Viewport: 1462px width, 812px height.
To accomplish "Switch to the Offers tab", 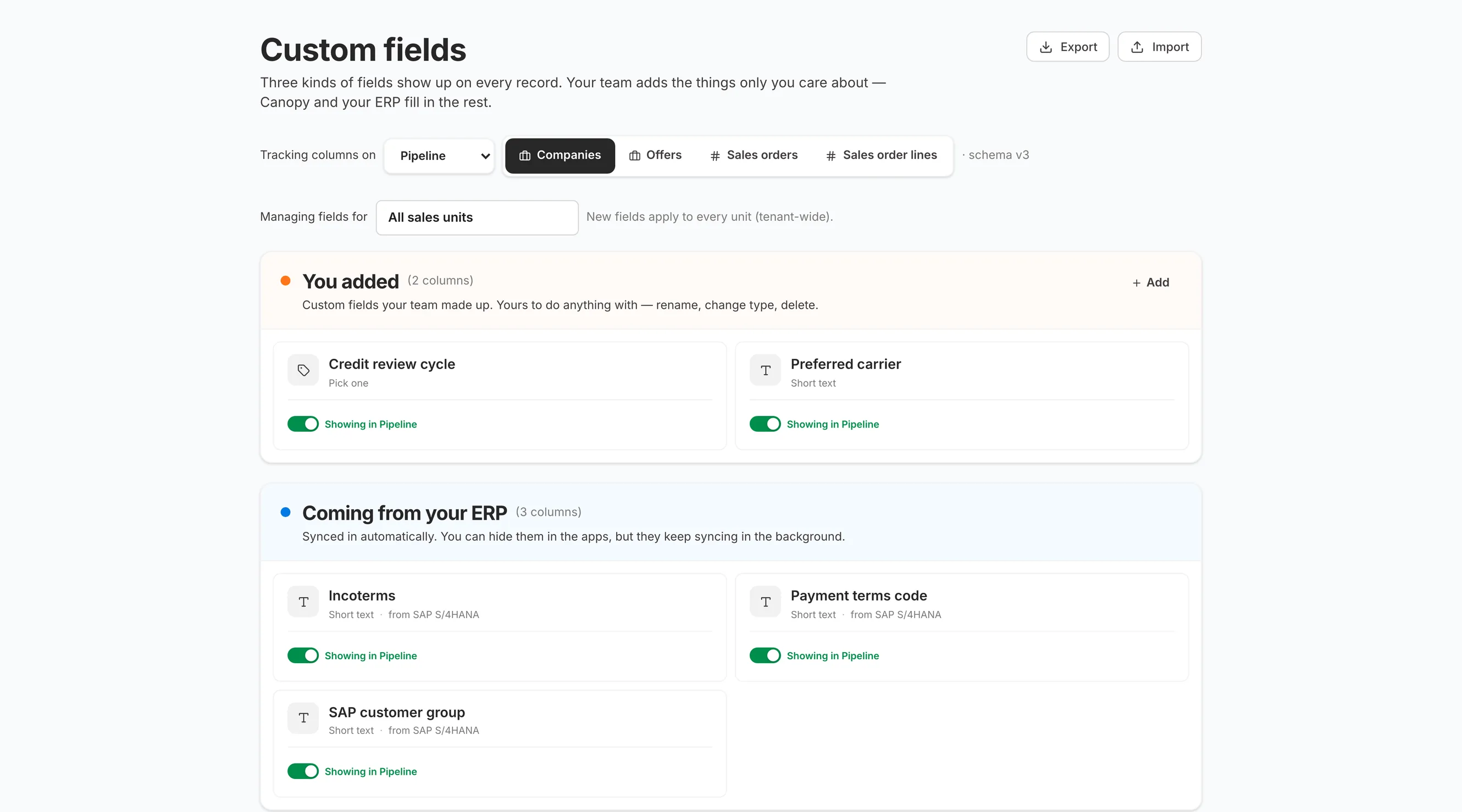I will (656, 155).
